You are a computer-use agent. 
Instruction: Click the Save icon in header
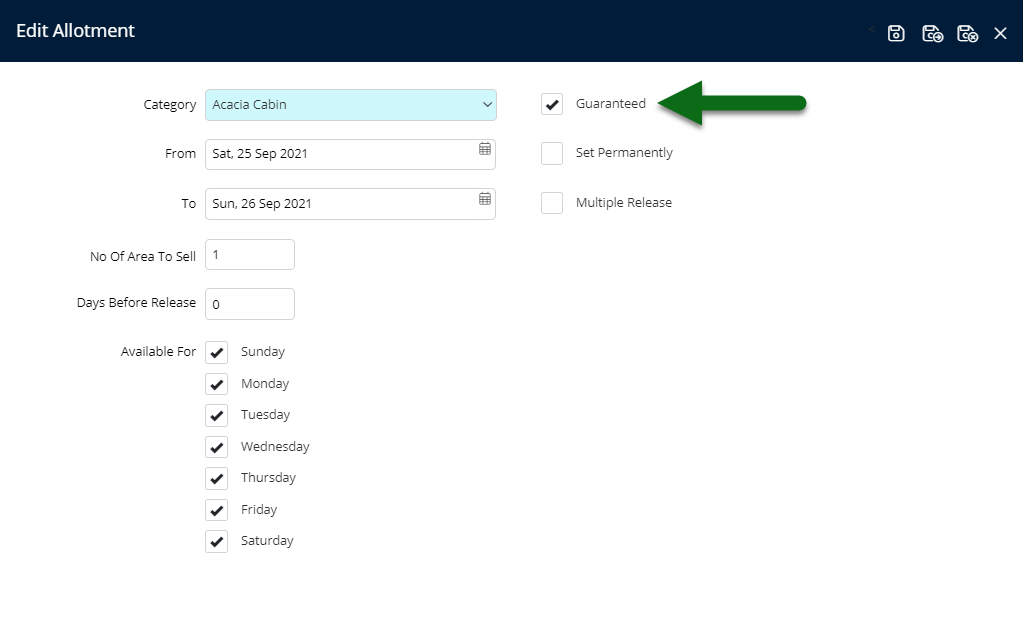point(896,33)
